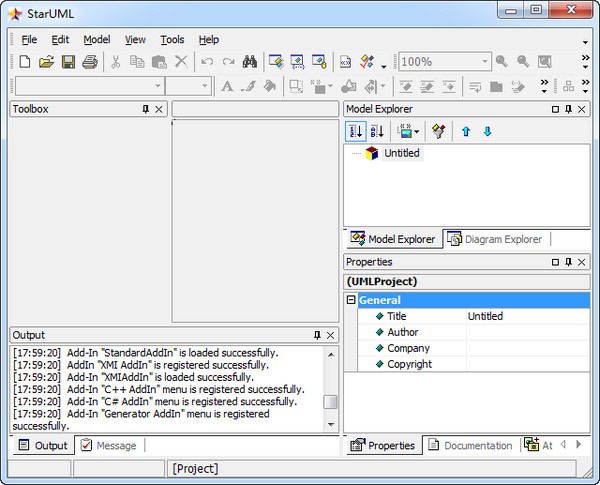Screen dimensions: 600x485
Task: Click the Output panel scrollbar thumb
Action: [331, 402]
